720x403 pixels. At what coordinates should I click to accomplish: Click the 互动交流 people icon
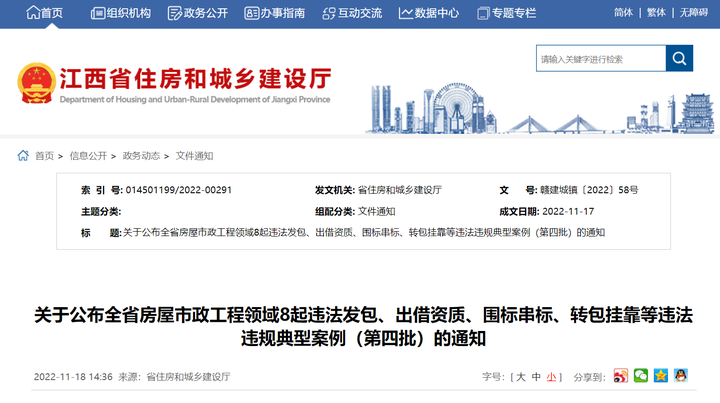(329, 14)
